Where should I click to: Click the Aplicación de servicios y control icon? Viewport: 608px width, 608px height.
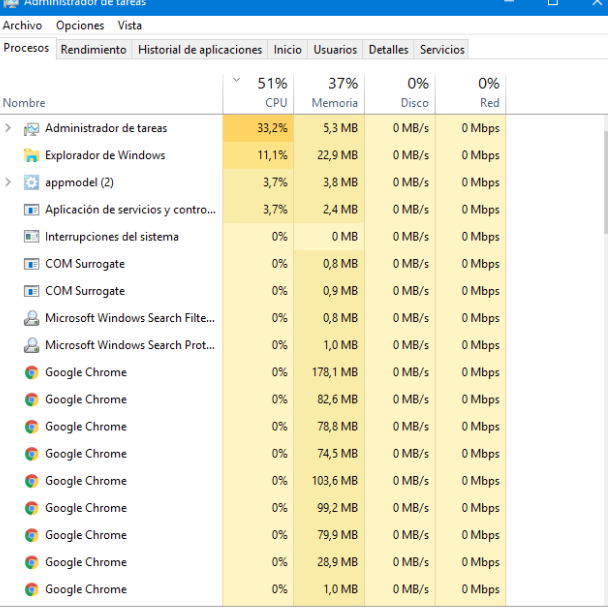coord(31,210)
